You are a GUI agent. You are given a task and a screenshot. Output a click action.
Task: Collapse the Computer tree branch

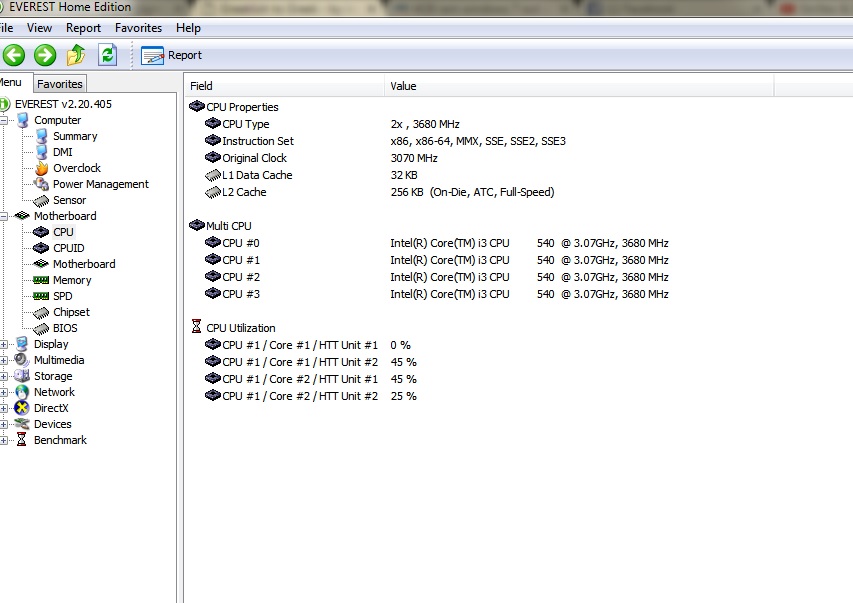4,120
